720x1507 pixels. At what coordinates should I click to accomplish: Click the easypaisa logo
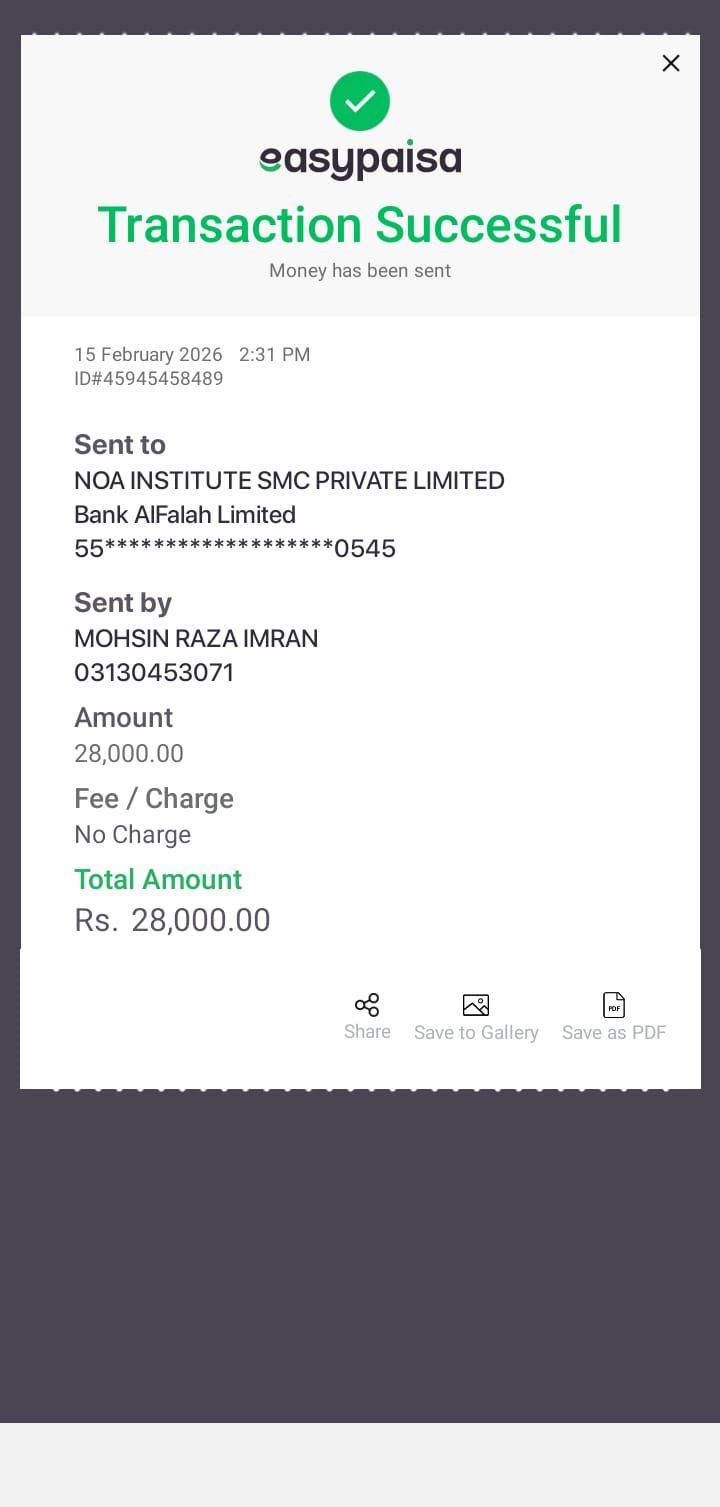[360, 160]
